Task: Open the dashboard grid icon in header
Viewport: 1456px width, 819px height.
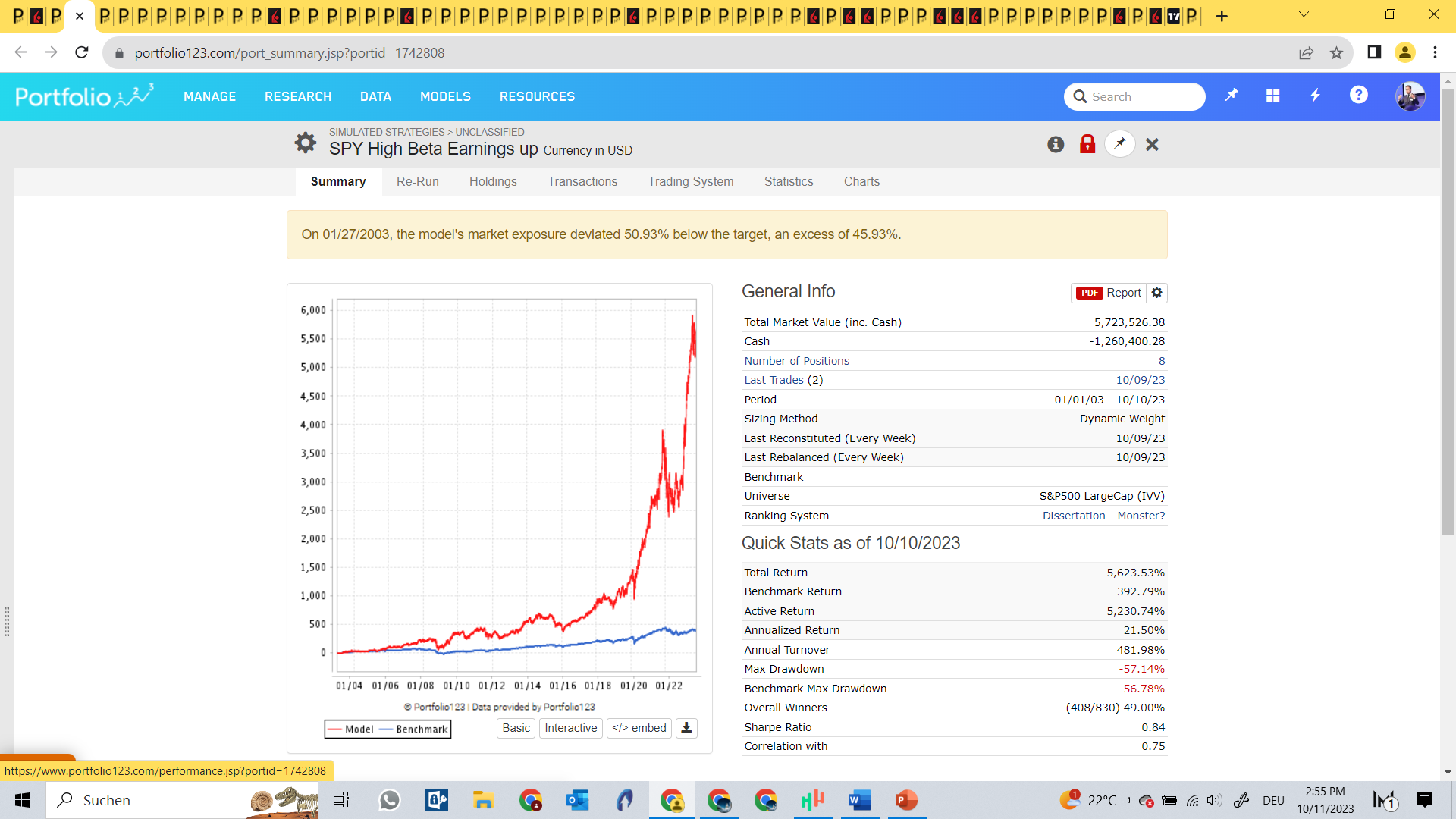Action: [1273, 96]
